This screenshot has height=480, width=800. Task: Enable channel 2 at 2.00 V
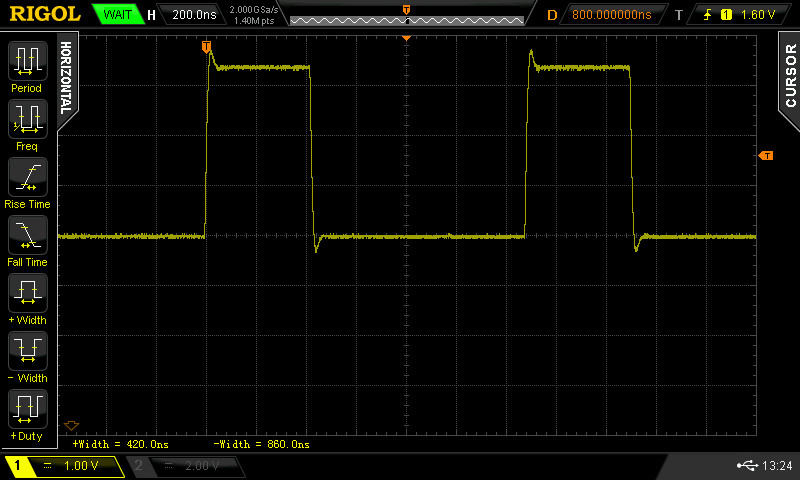click(x=186, y=466)
